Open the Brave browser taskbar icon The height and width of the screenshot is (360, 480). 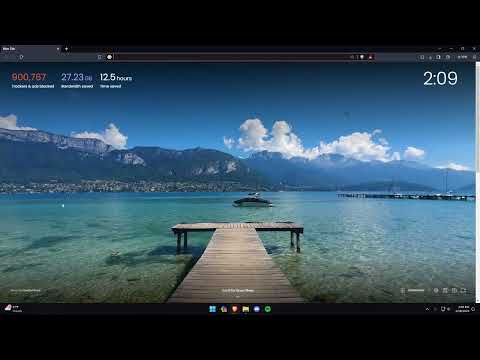(235, 309)
